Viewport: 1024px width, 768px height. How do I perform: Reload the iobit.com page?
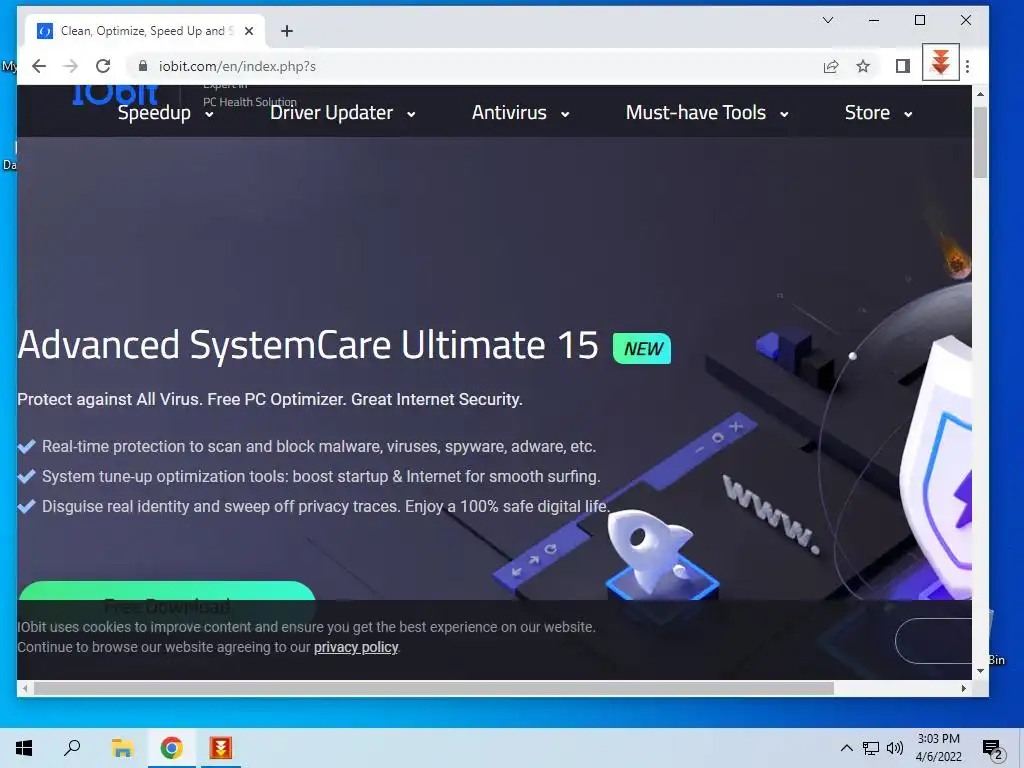(103, 66)
